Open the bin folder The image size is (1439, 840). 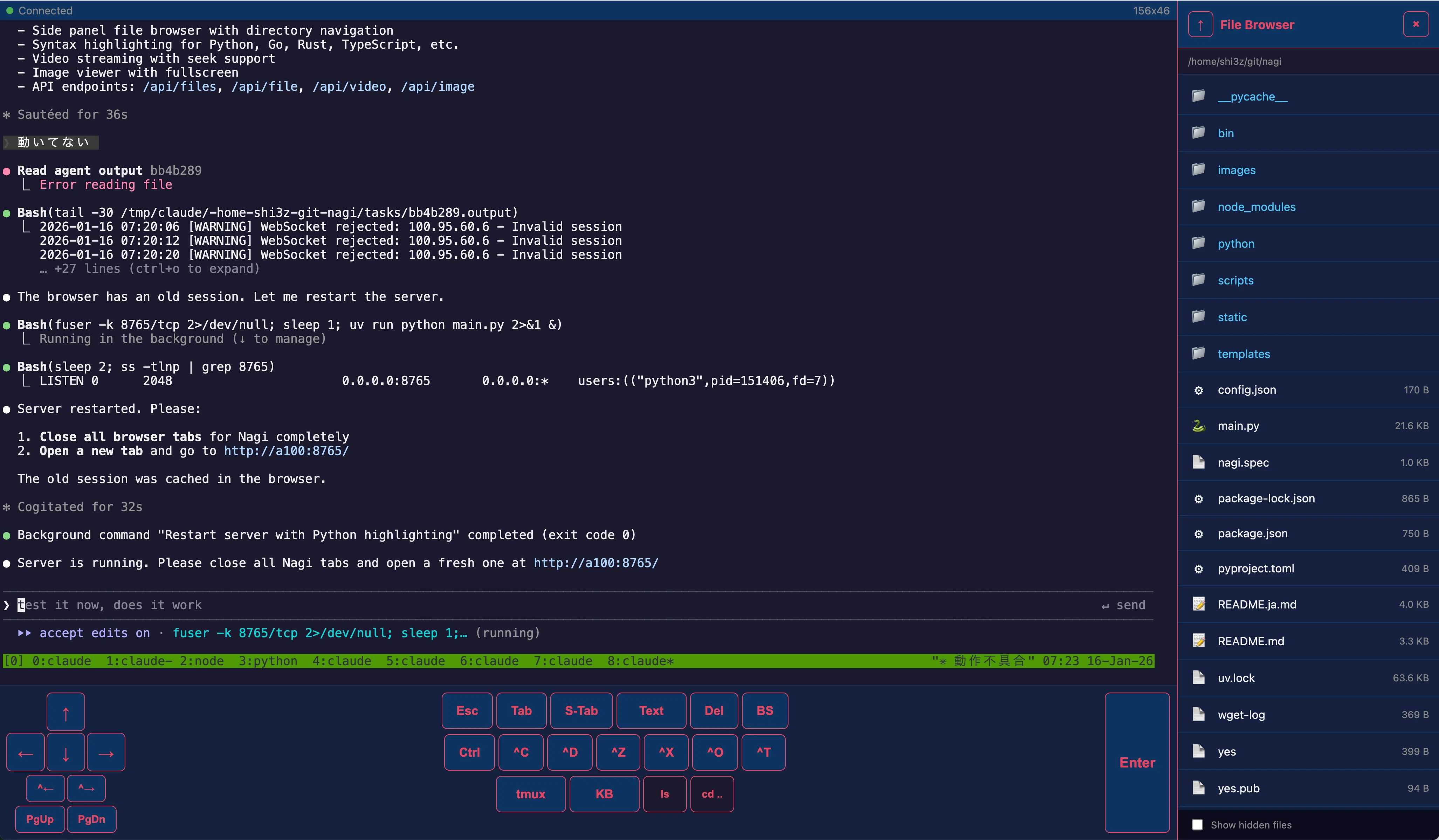(x=1308, y=133)
